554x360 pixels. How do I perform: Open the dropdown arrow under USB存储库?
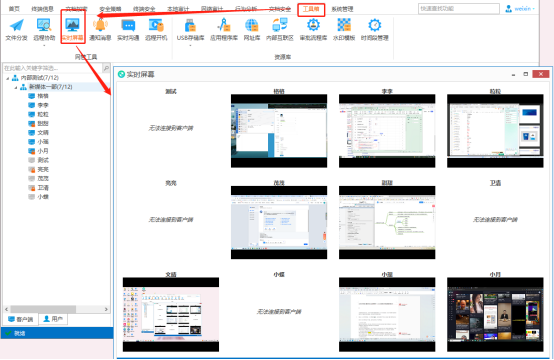[190, 45]
